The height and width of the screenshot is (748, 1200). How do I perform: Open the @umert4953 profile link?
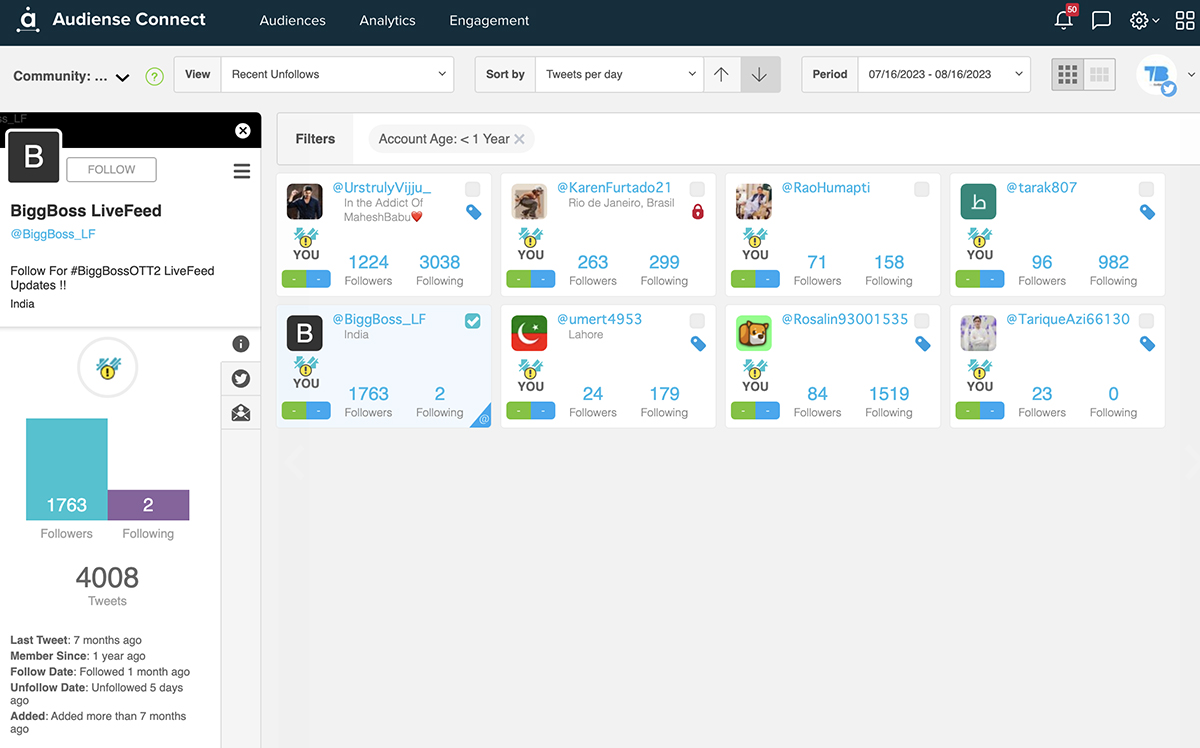599,319
